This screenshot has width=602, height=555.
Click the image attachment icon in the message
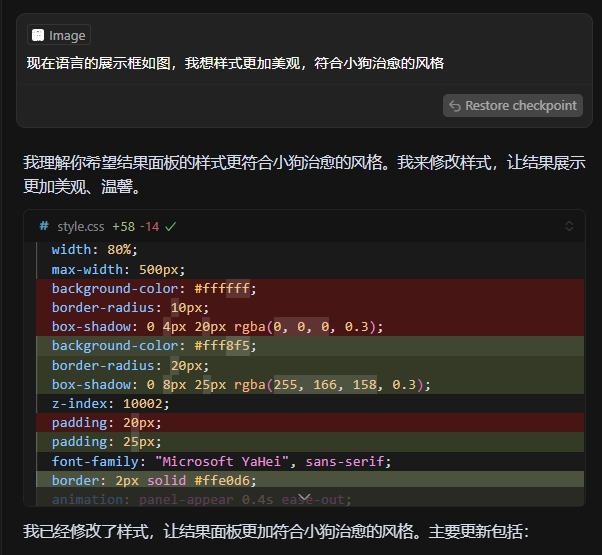coord(38,35)
